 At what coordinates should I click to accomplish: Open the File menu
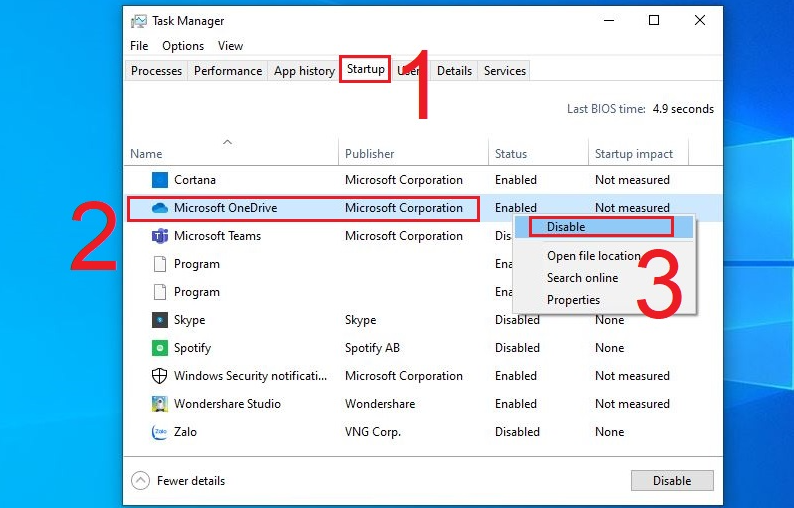[x=139, y=46]
